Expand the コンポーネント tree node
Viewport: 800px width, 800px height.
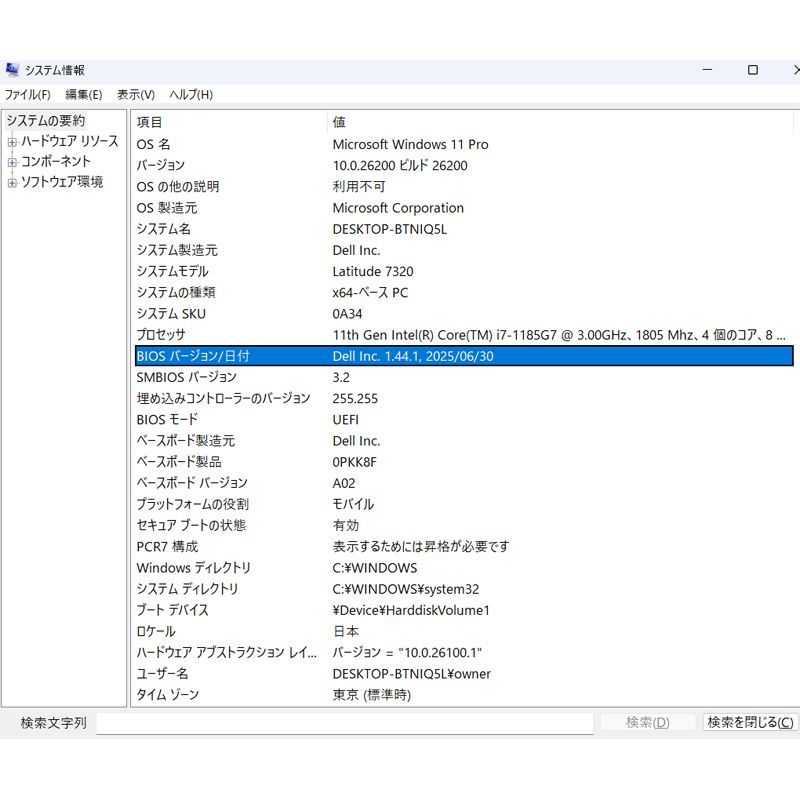[10, 161]
